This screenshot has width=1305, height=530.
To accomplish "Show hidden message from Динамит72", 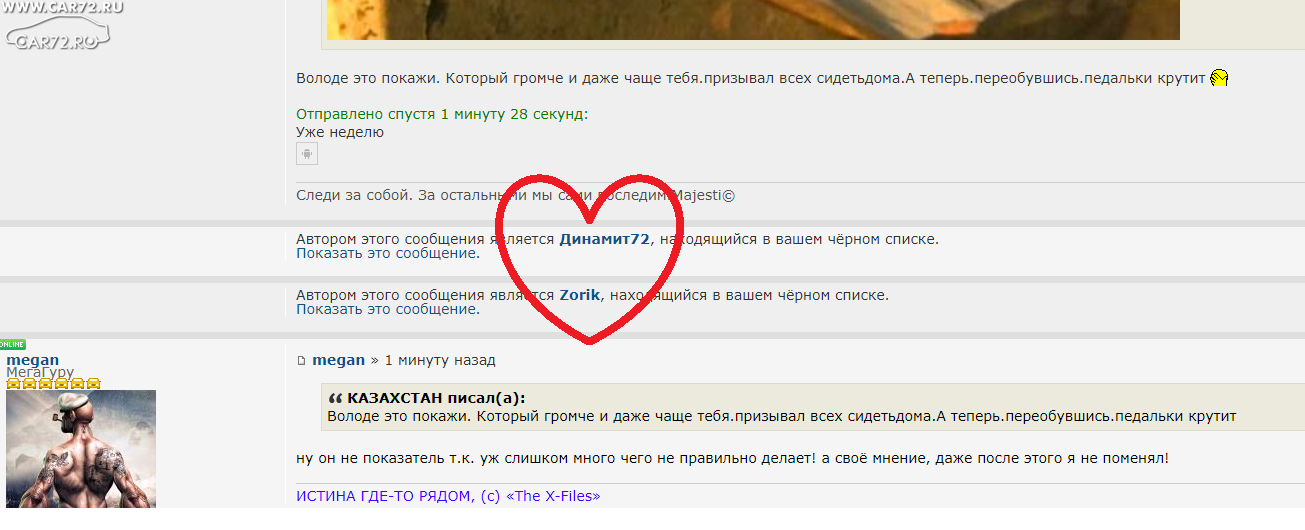I will tap(387, 253).
